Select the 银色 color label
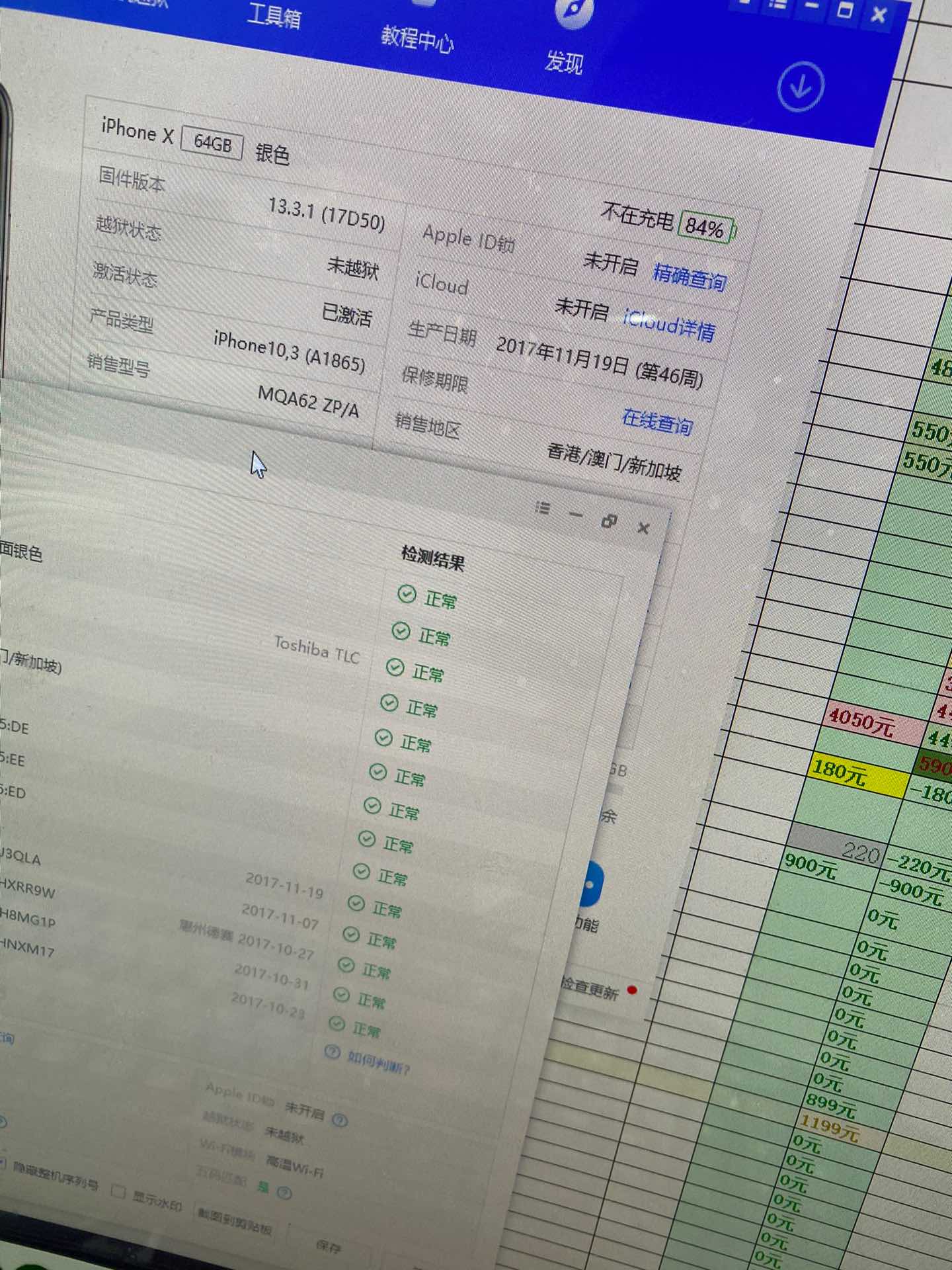Screen dimensions: 952x1270 (272, 154)
